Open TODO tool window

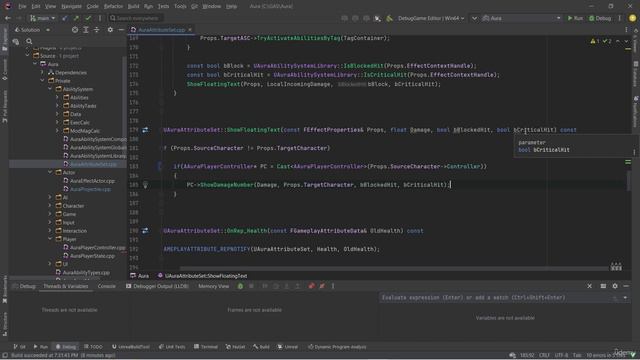93,347
